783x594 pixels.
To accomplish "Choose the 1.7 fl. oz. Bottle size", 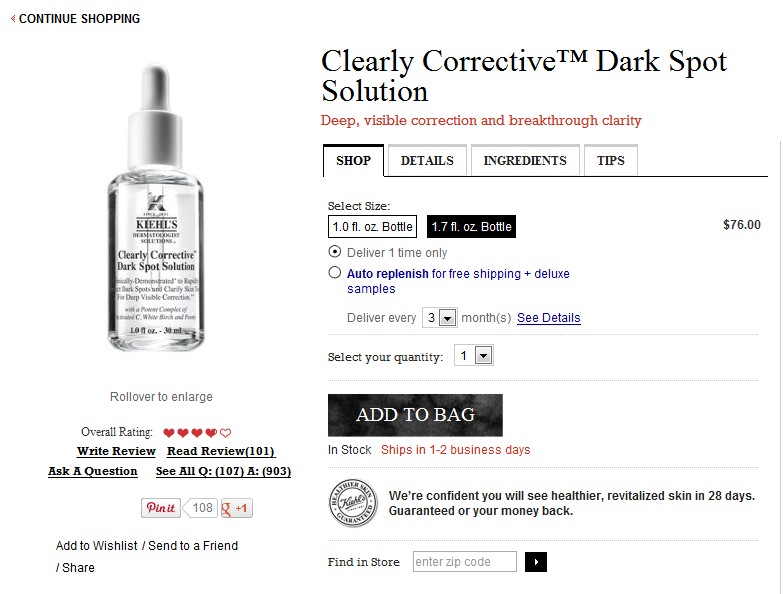I will 471,227.
